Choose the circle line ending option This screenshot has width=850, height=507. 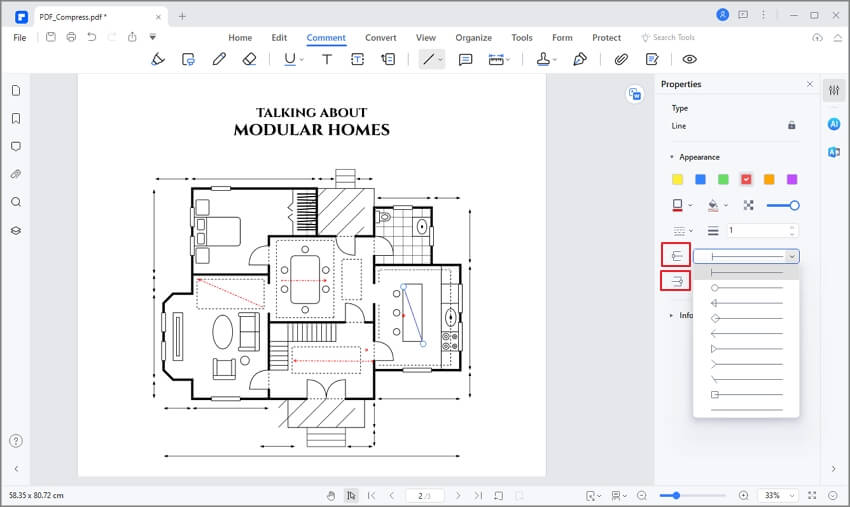coord(746,287)
